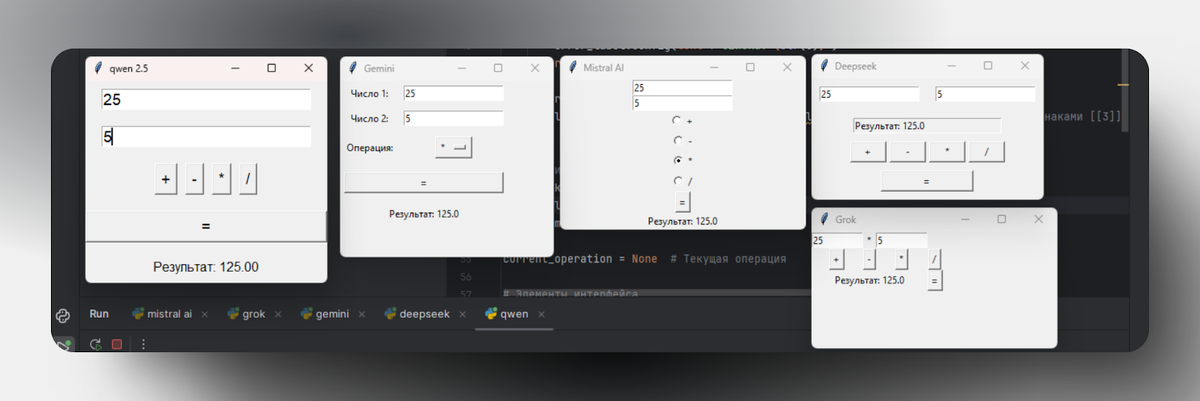The image size is (1200, 401).
Task: Select the + radio button in Mistral AI
Action: coord(678,120)
